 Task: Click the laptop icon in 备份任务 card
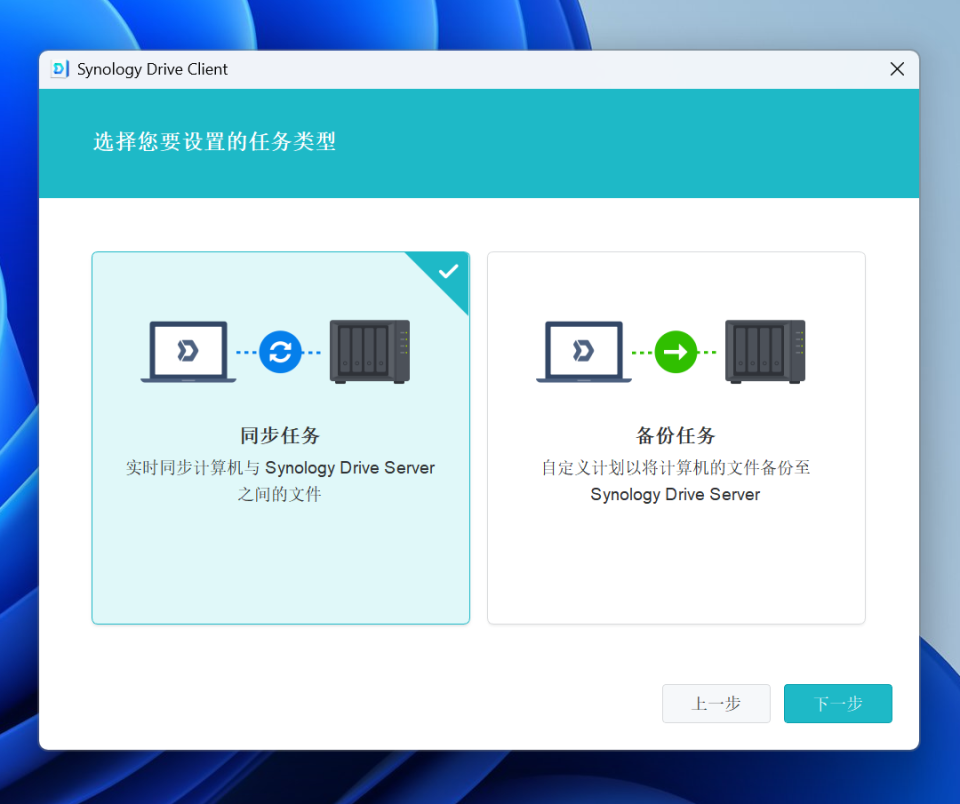tap(583, 352)
